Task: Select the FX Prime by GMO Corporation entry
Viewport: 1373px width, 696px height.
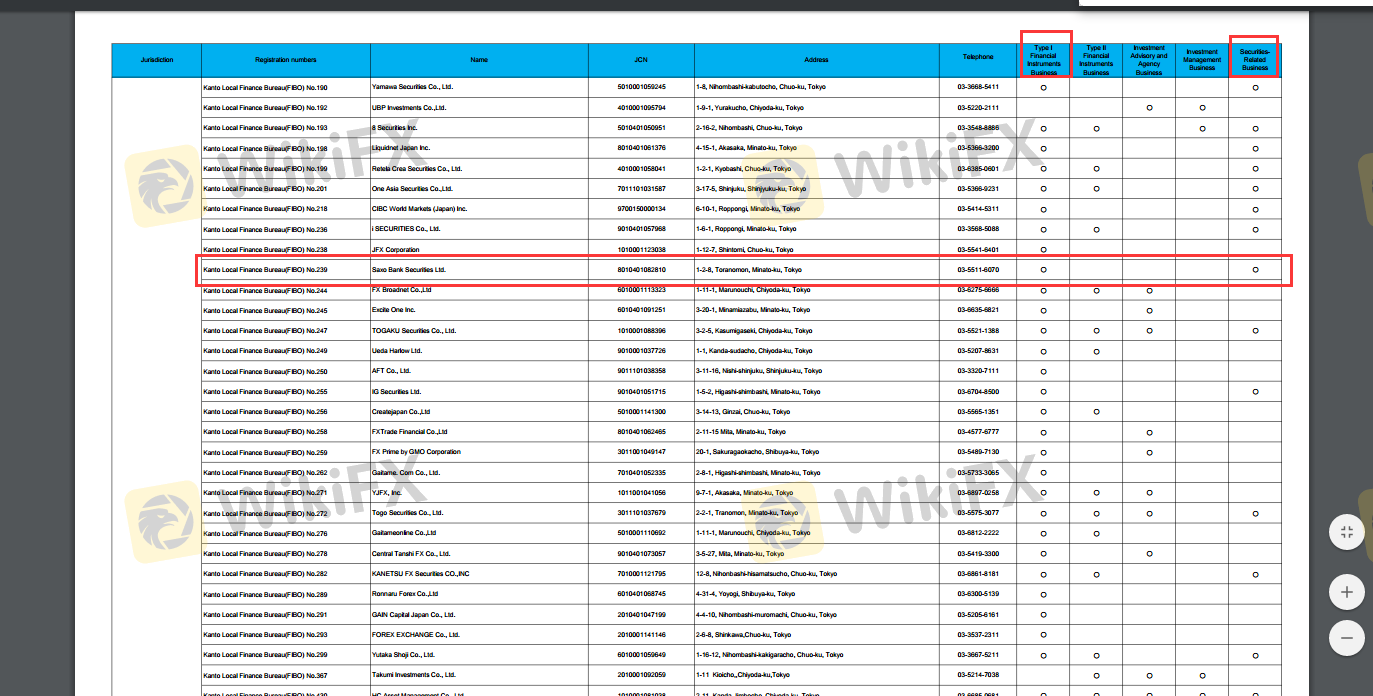Action: click(416, 452)
